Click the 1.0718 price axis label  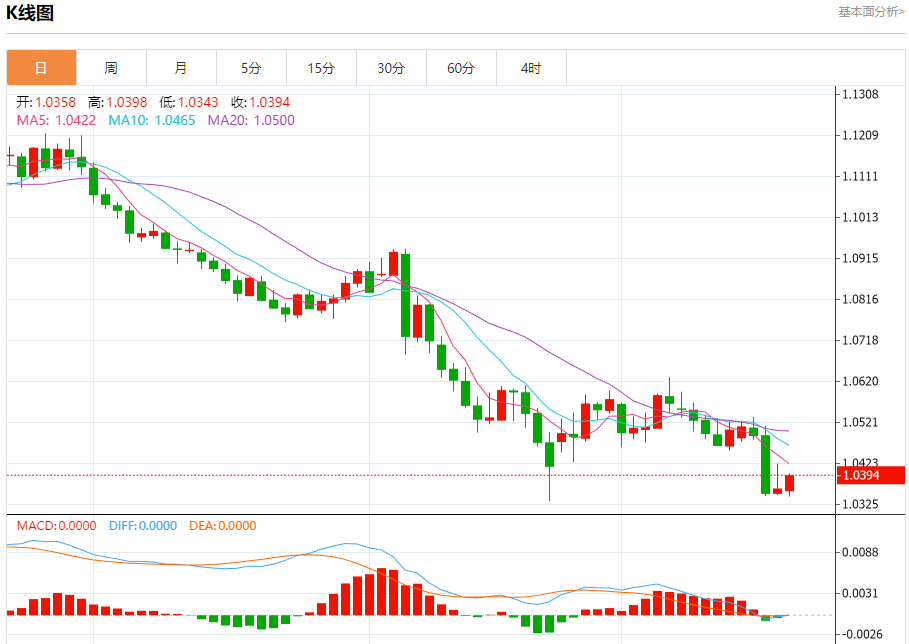(x=860, y=340)
